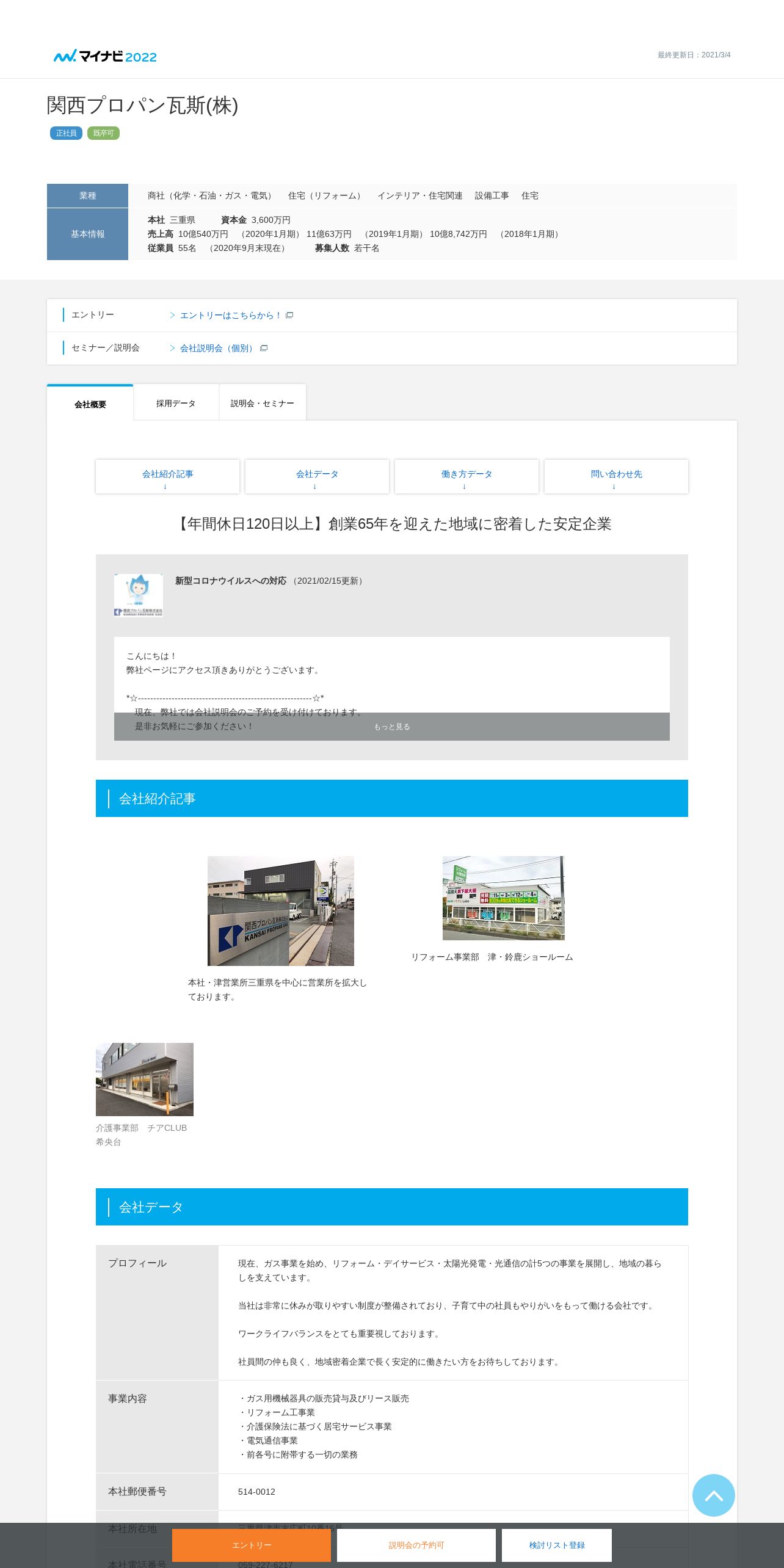
Task: Jump to 会社データ section button
Action: pyautogui.click(x=317, y=476)
